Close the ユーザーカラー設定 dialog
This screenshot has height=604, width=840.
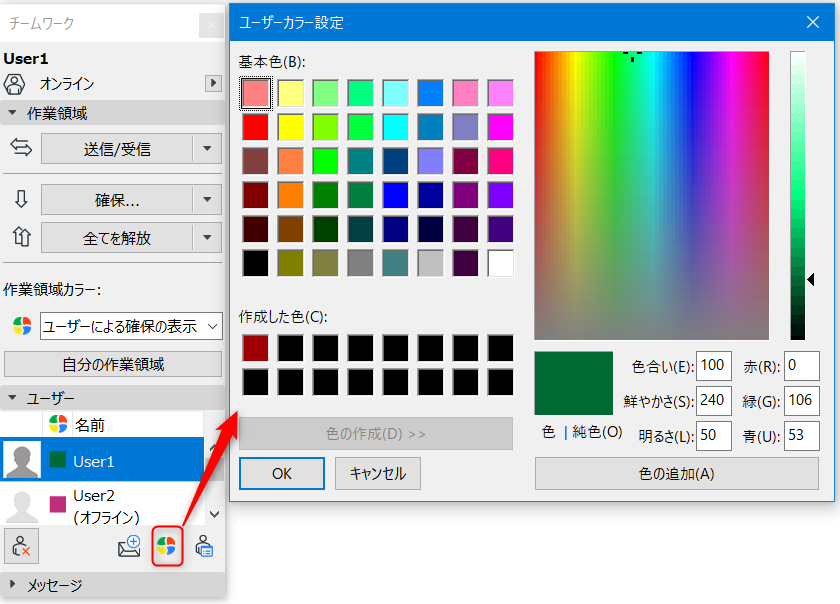pyautogui.click(x=813, y=22)
